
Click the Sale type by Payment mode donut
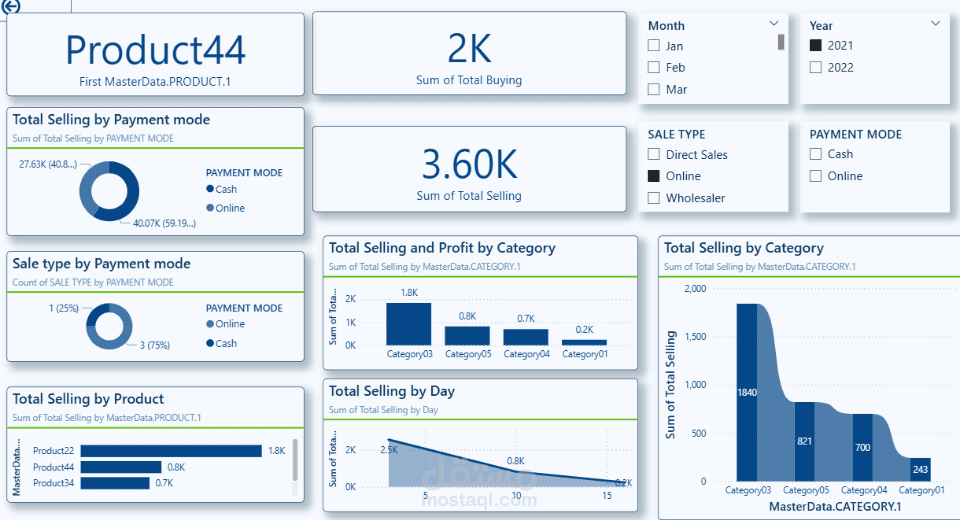coord(109,326)
